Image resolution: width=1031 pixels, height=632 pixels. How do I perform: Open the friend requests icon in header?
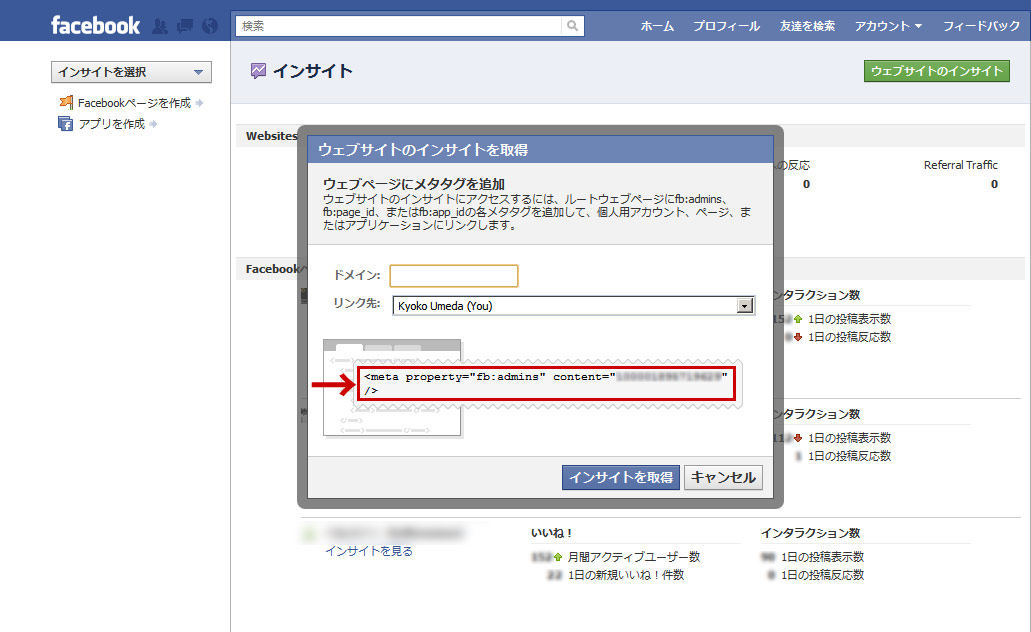click(160, 26)
